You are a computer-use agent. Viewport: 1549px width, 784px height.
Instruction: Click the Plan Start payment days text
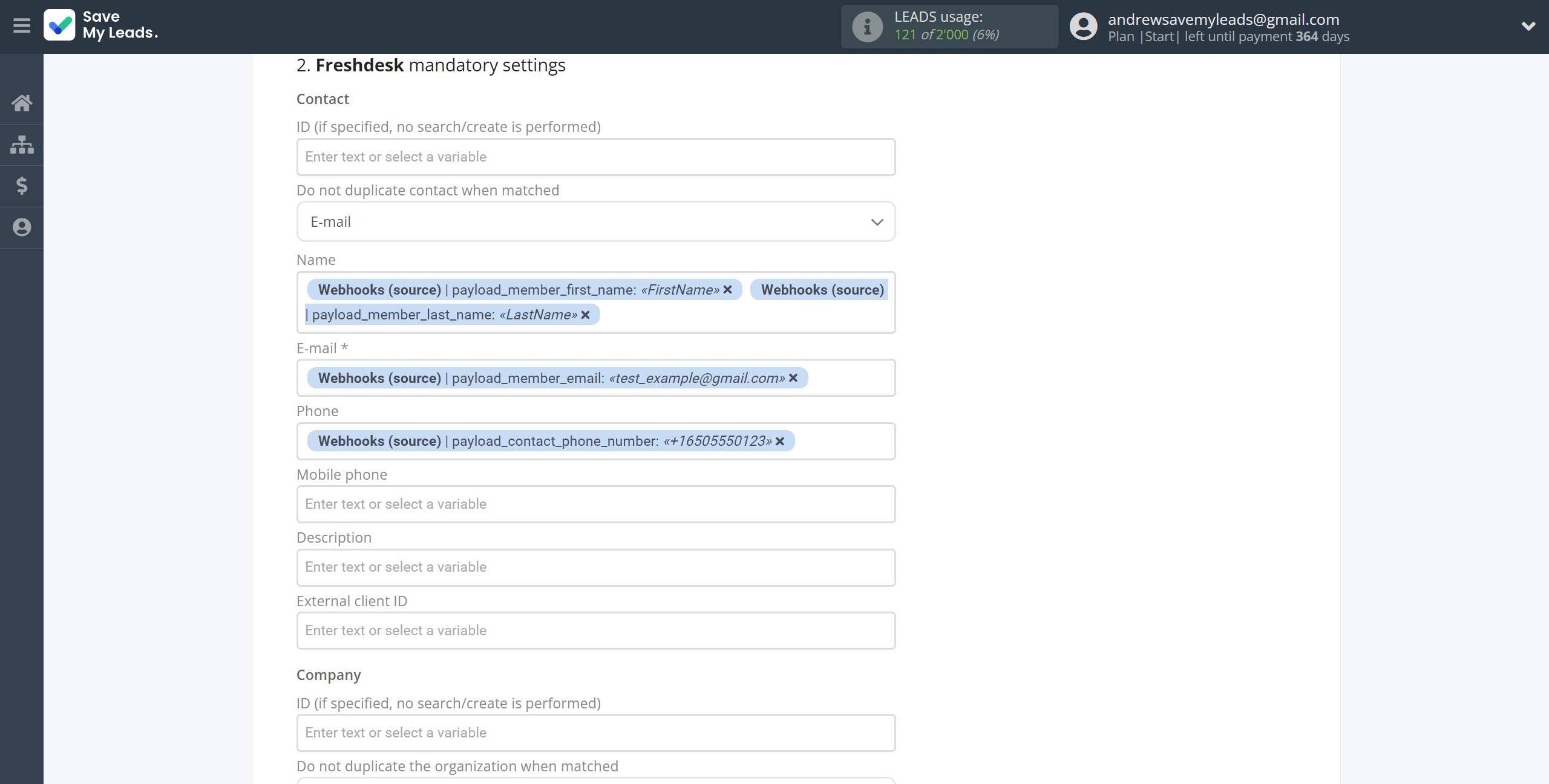[x=1228, y=36]
